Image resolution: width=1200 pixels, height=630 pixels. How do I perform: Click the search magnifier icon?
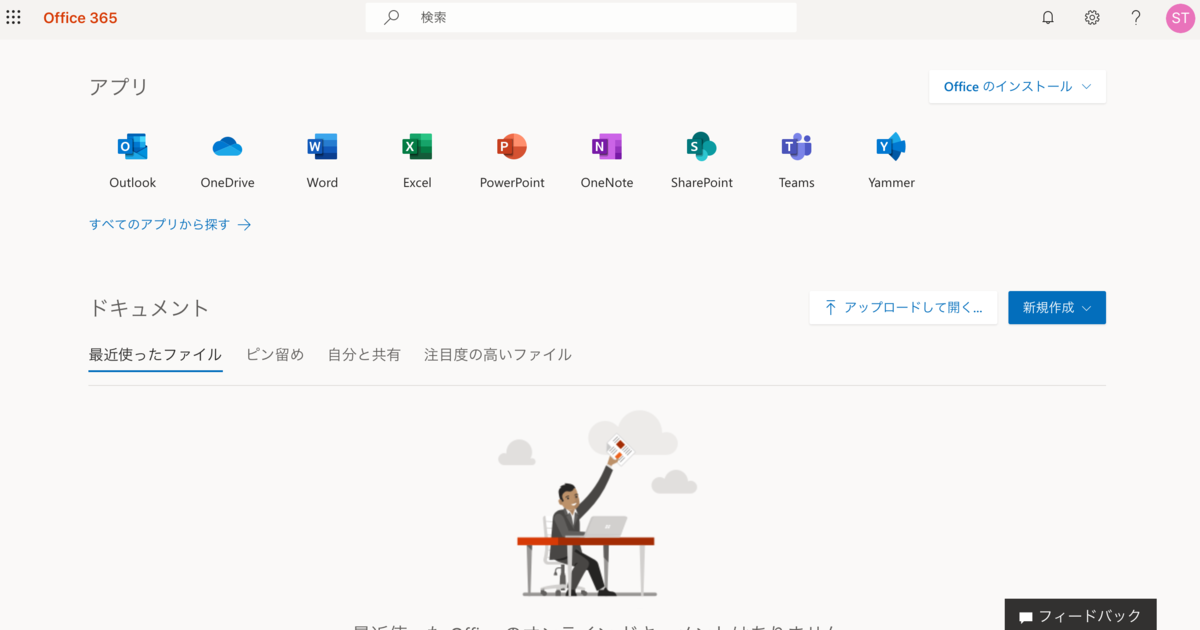(x=392, y=18)
